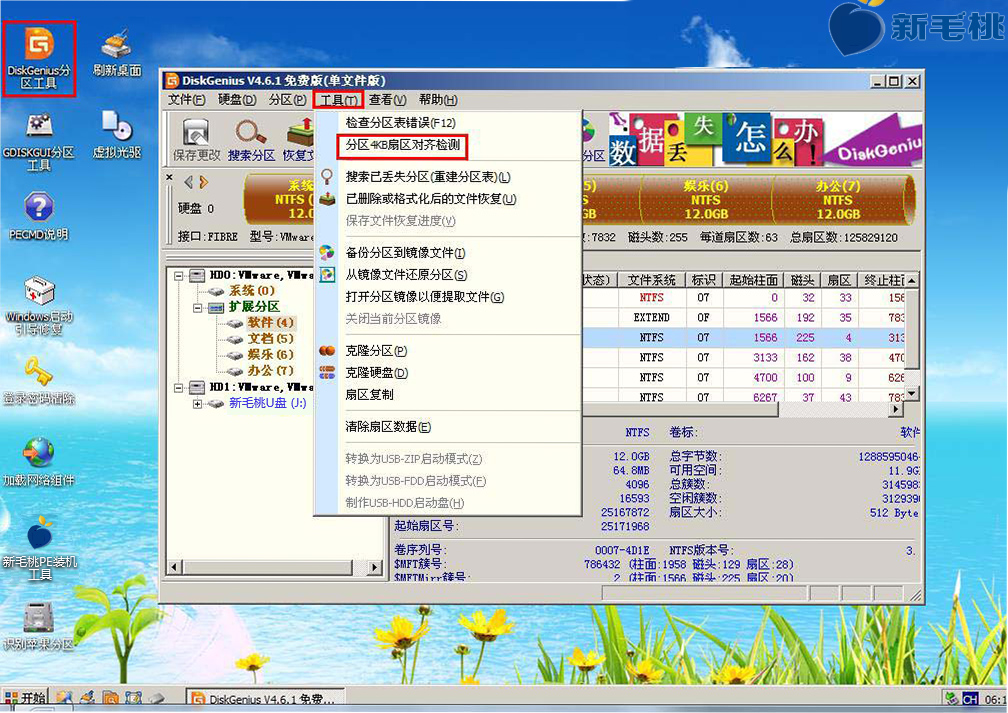Expand 新毛桃U盘 (J:) tree node
This screenshot has width=1008, height=713.
tap(197, 404)
